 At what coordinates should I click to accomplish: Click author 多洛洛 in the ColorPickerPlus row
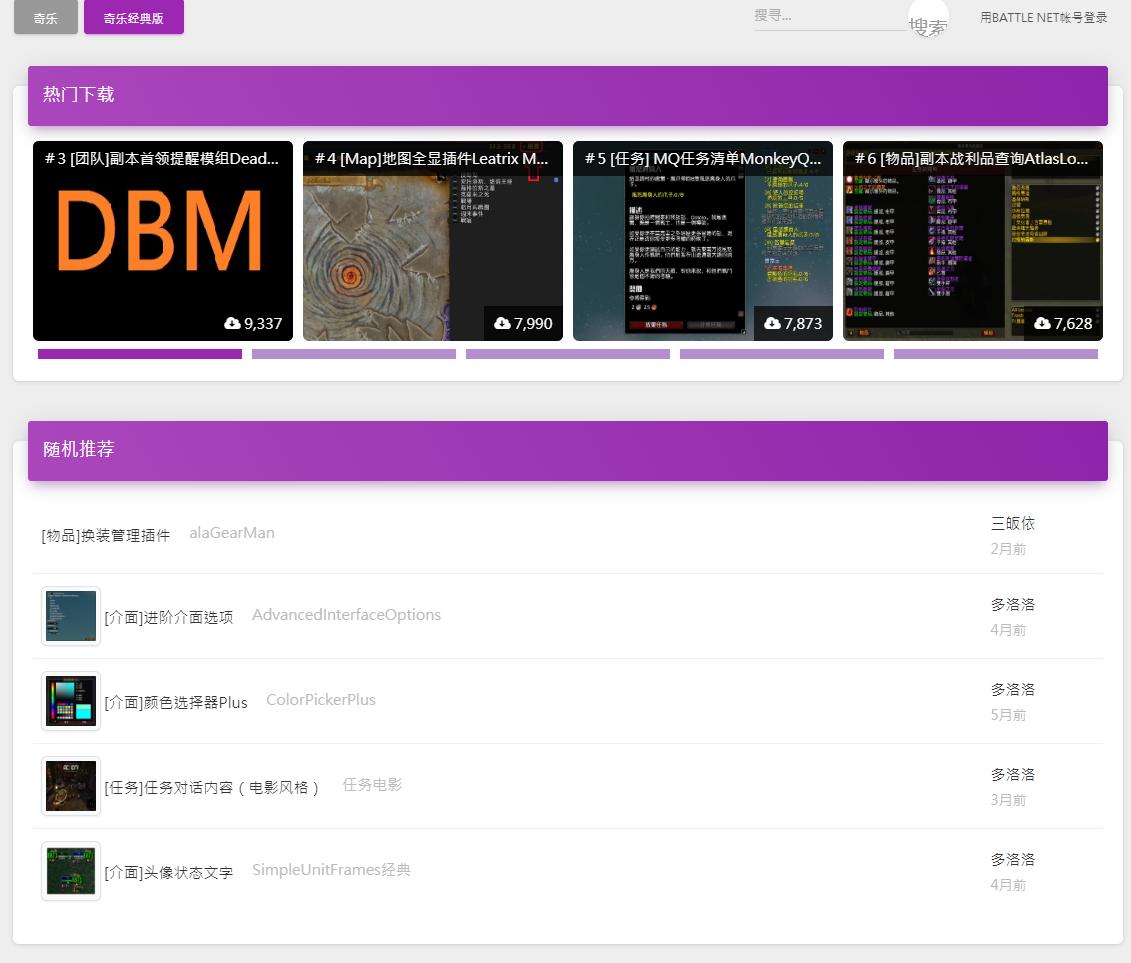coord(1013,690)
